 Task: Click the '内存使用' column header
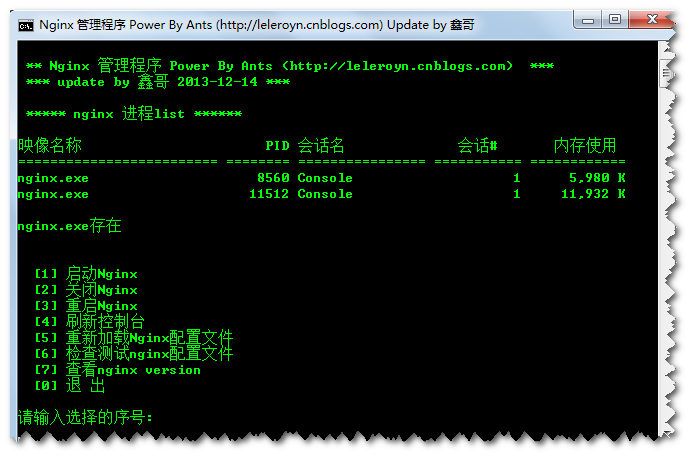584,146
